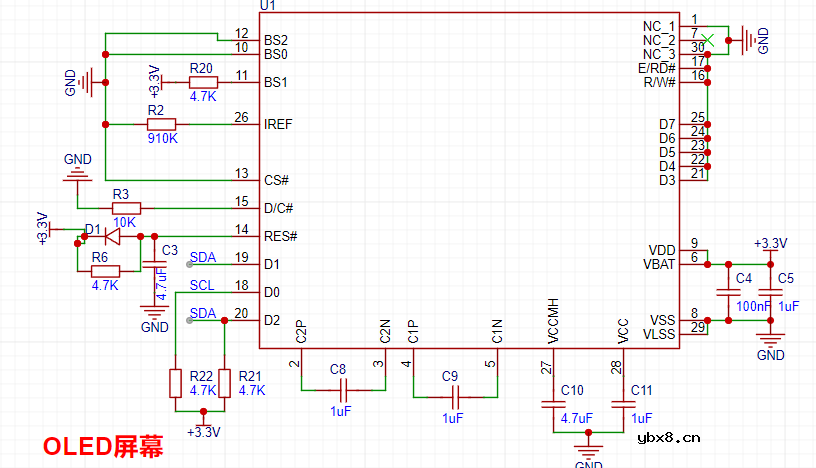Screen dimensions: 816x468
Task: Click the IREF pin label
Action: click(278, 125)
